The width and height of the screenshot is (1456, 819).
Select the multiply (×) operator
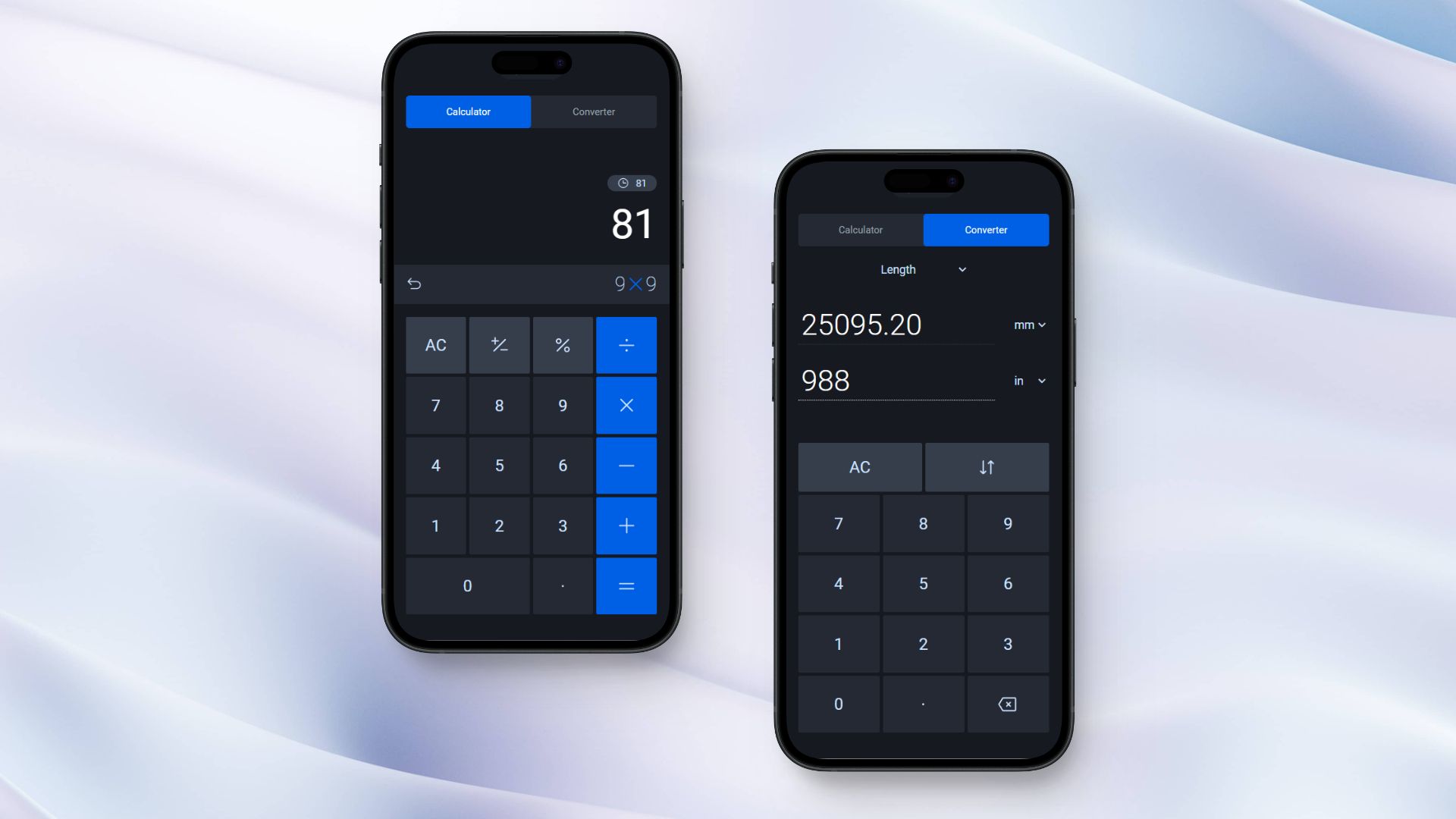(626, 405)
